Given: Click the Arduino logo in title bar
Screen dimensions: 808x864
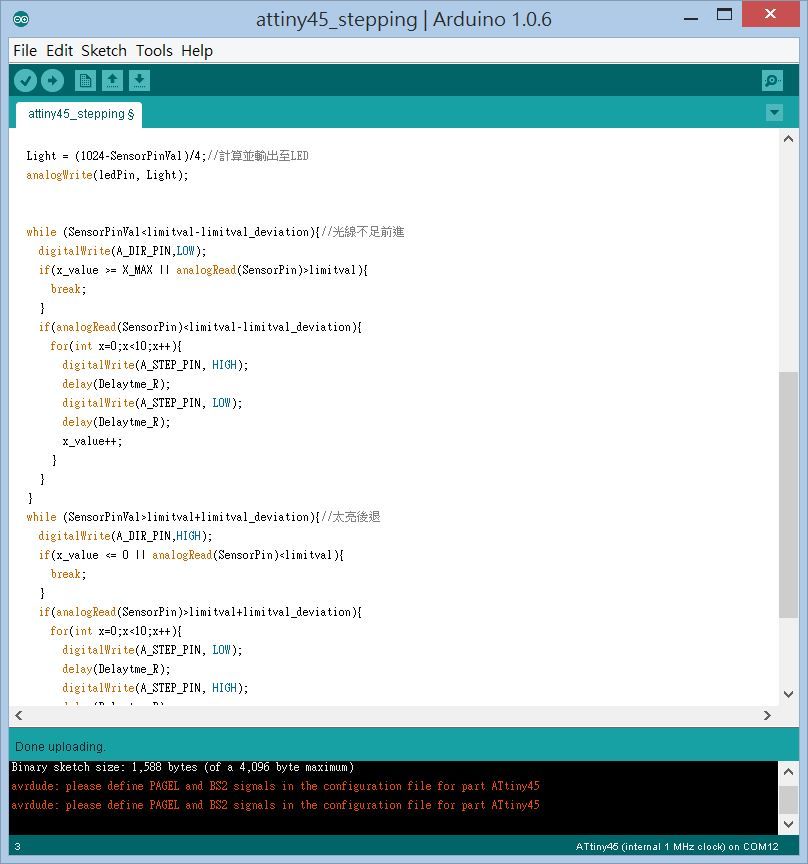Looking at the screenshot, I should click(x=21, y=19).
